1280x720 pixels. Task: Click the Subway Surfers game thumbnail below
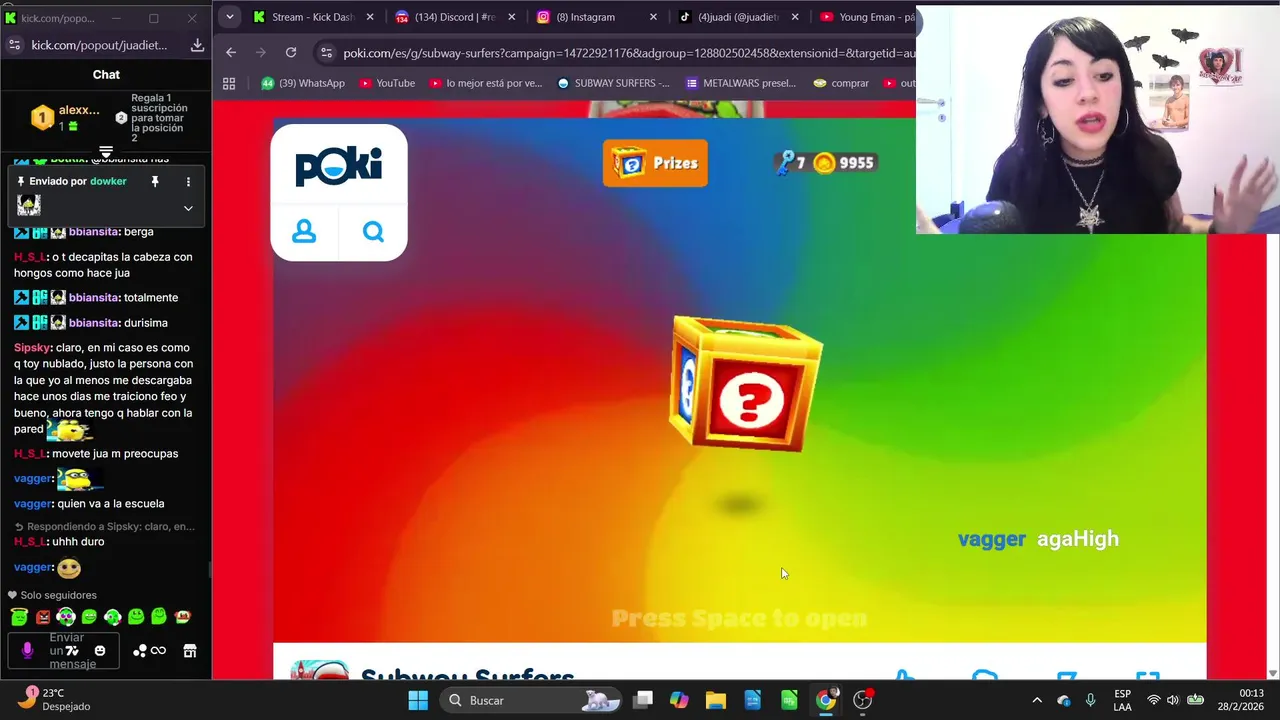pyautogui.click(x=320, y=670)
